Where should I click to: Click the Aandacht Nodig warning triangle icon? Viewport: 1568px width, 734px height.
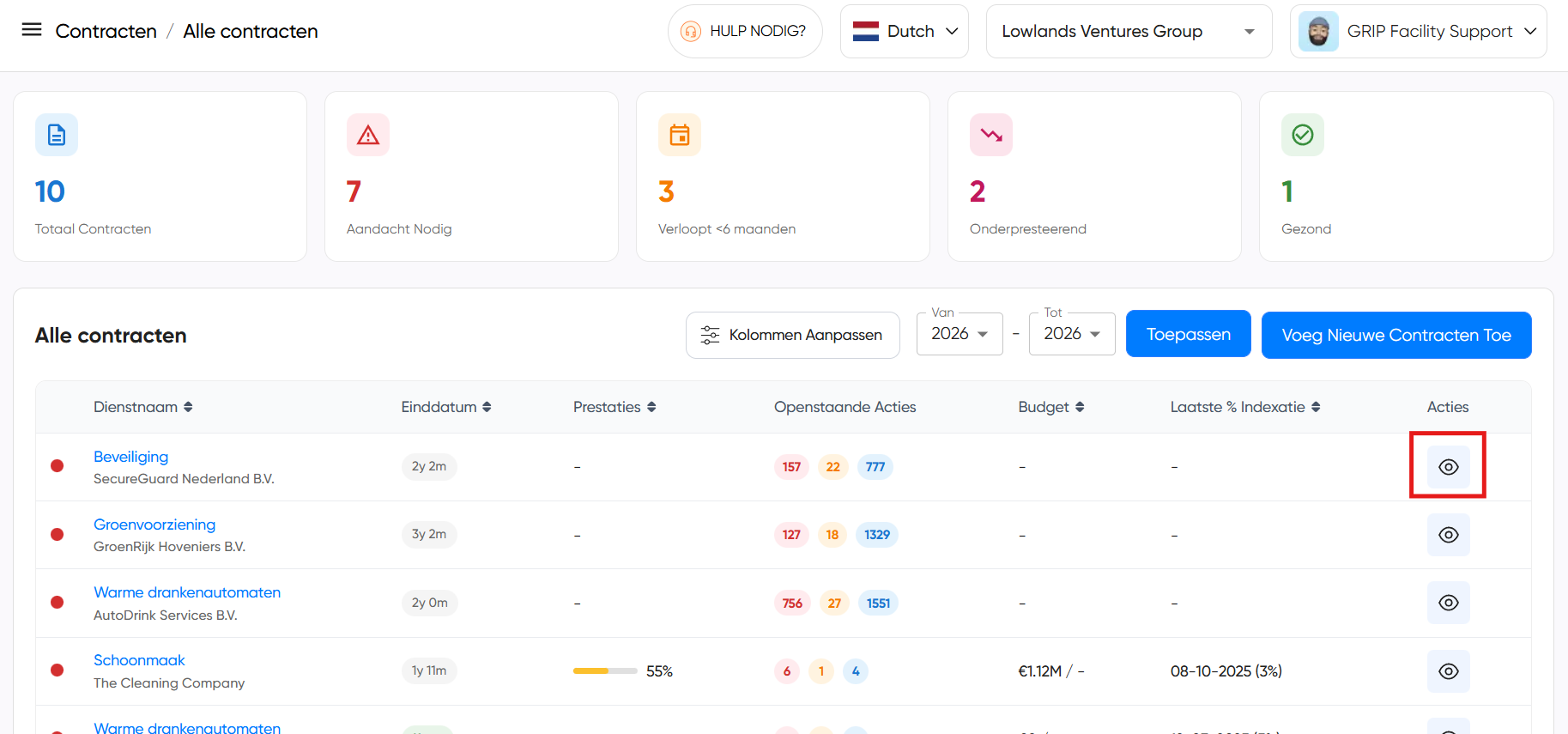point(368,135)
